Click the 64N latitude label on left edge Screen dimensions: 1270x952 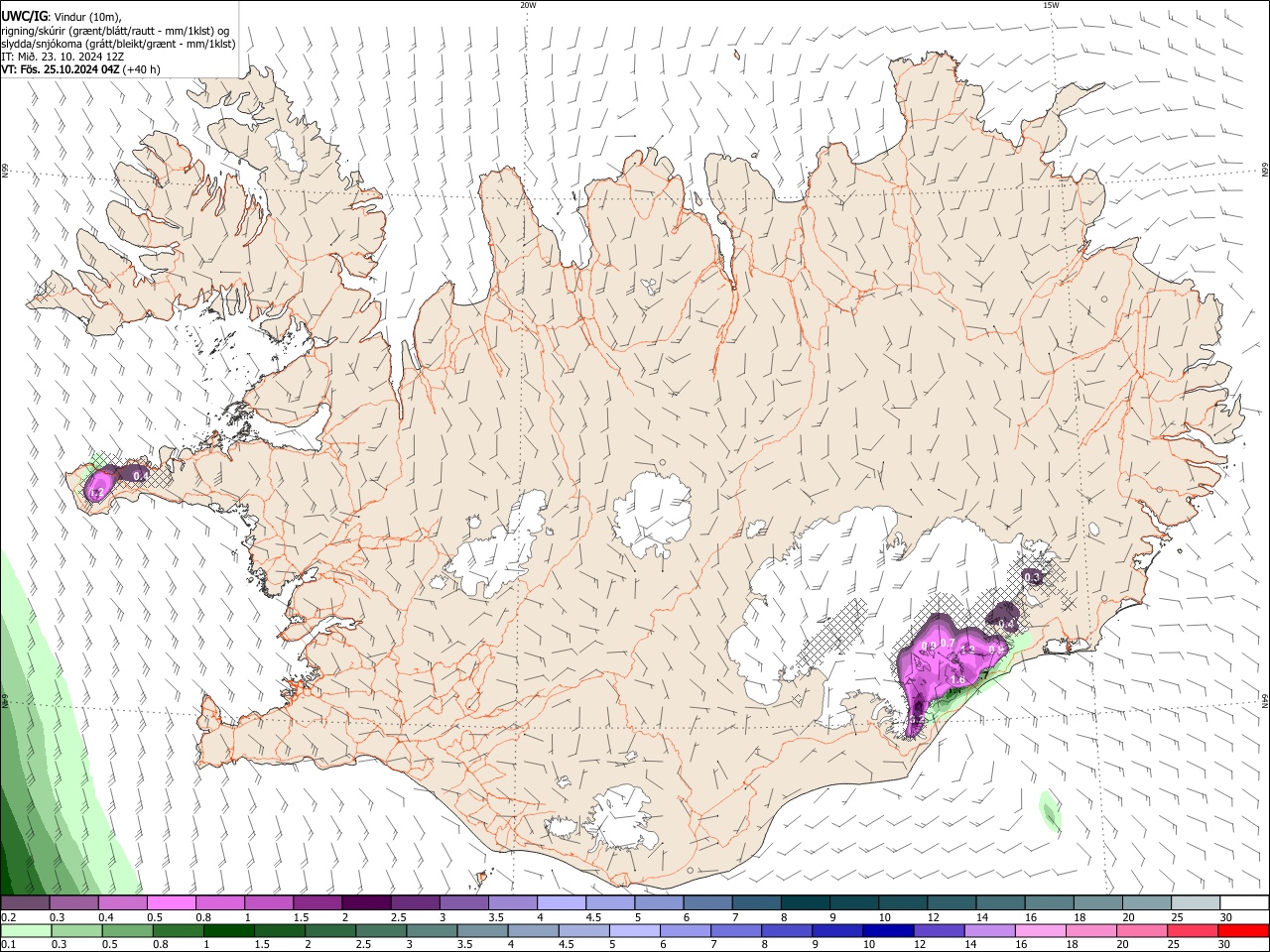coord(5,700)
